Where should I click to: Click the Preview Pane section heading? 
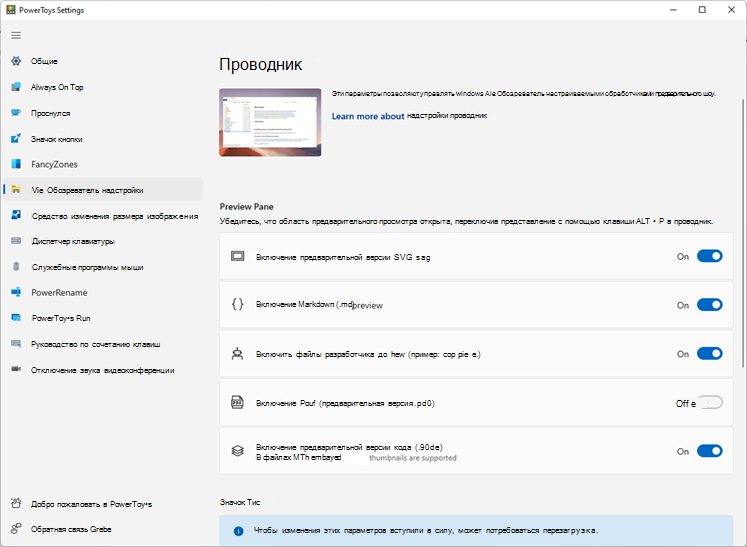[247, 206]
